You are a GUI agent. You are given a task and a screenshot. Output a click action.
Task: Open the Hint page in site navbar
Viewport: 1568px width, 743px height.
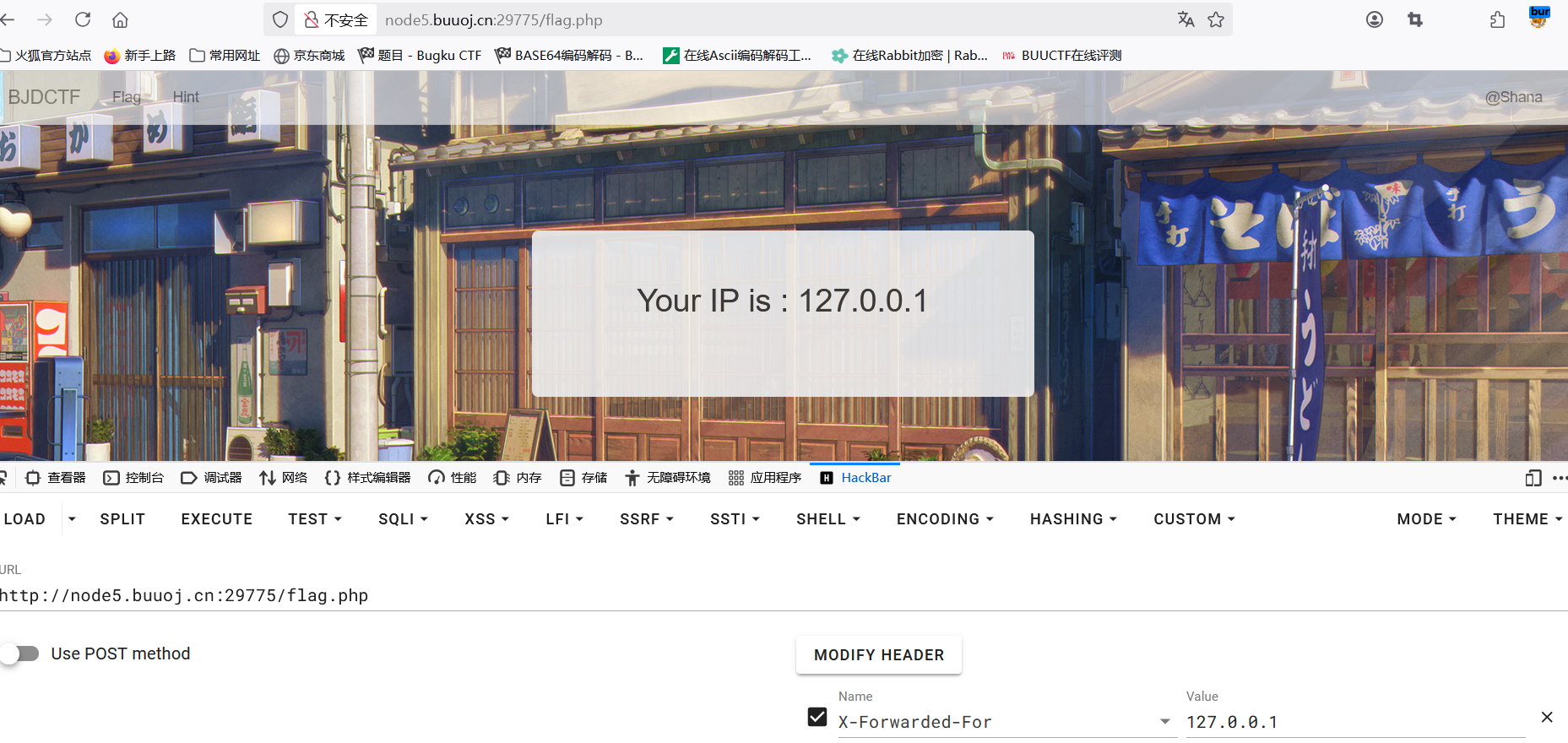[x=186, y=97]
